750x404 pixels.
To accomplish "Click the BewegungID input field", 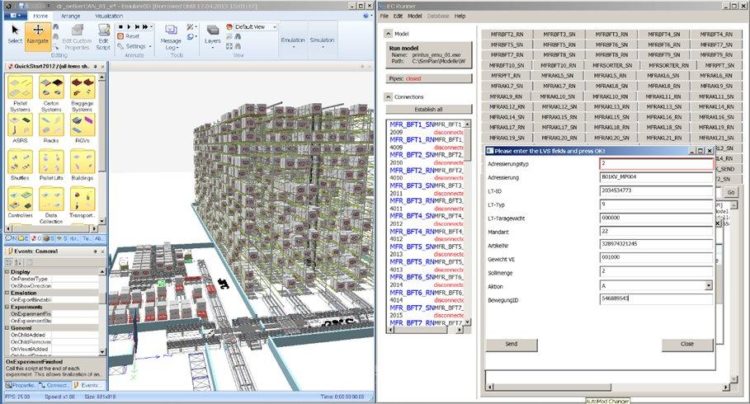I will tap(656, 299).
